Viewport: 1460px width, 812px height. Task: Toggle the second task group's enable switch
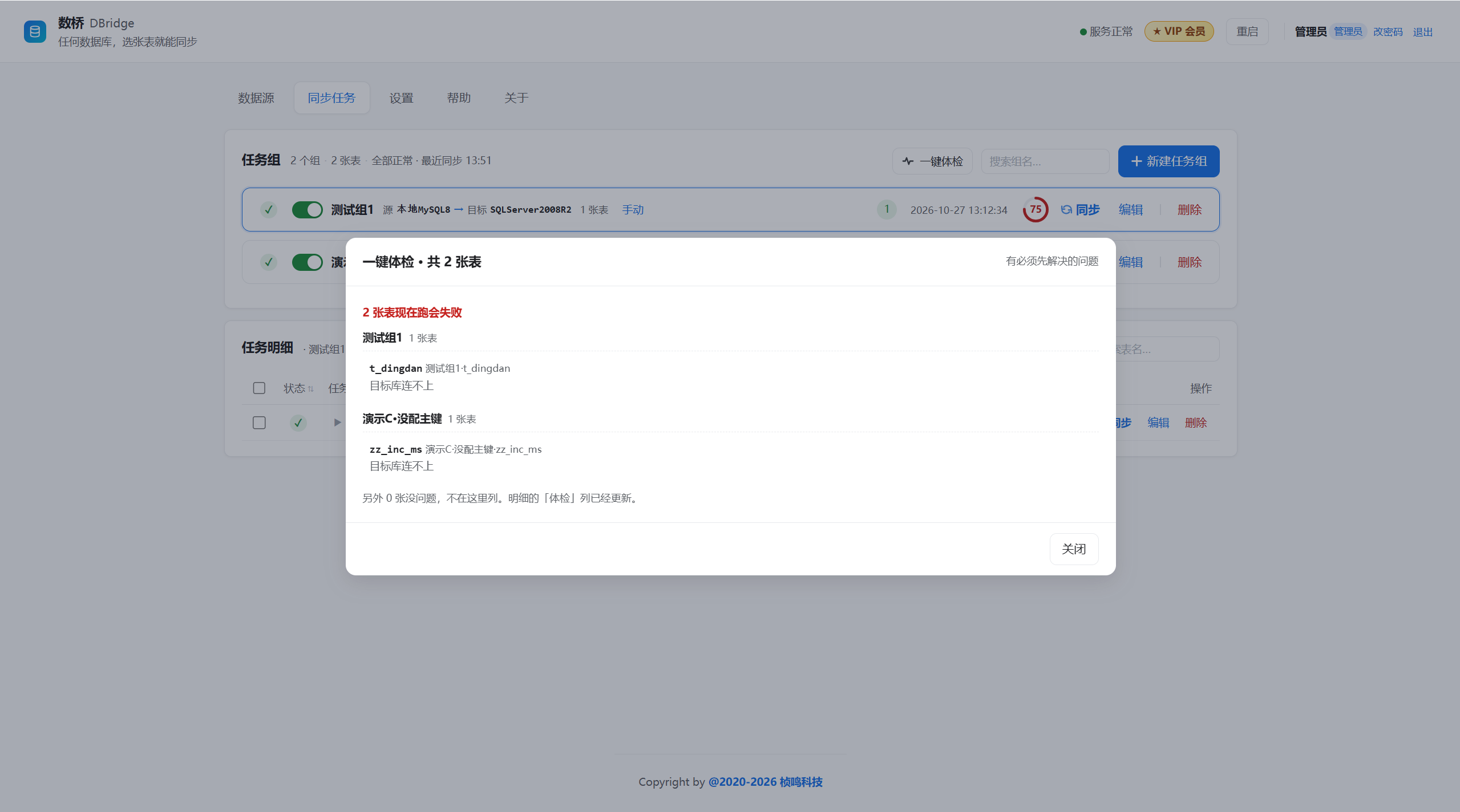[308, 262]
